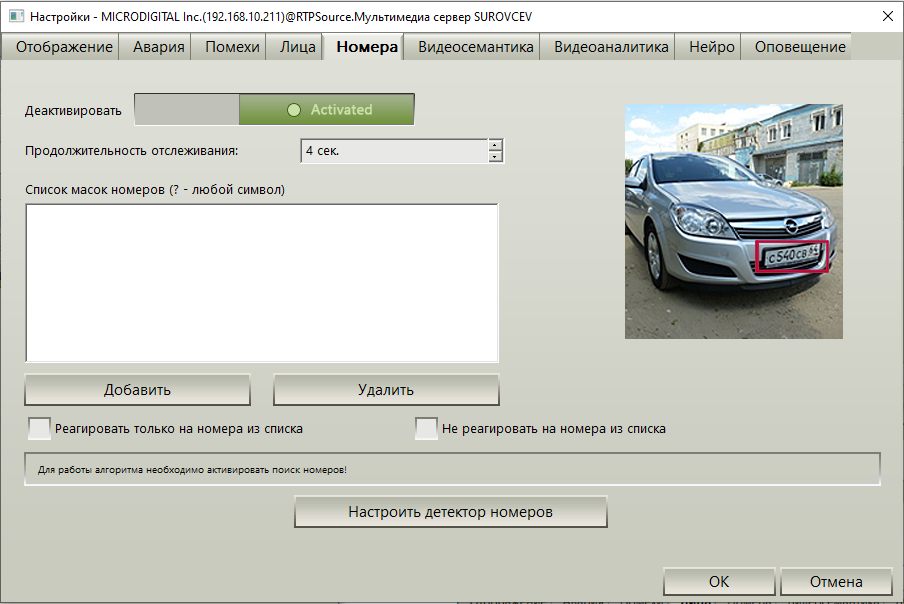Increase tracking duration with the up arrow
Screen dimensions: 904x604
tap(495, 145)
